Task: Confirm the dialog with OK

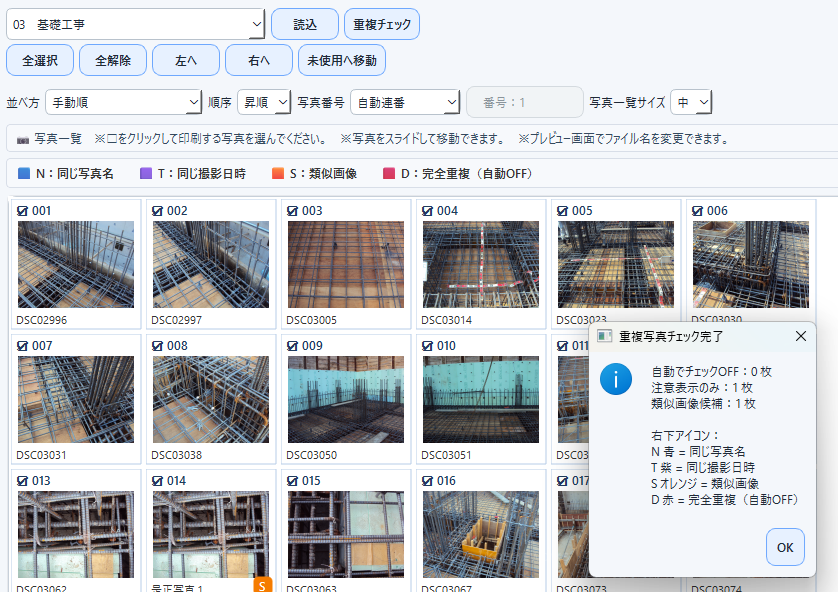Action: click(785, 547)
